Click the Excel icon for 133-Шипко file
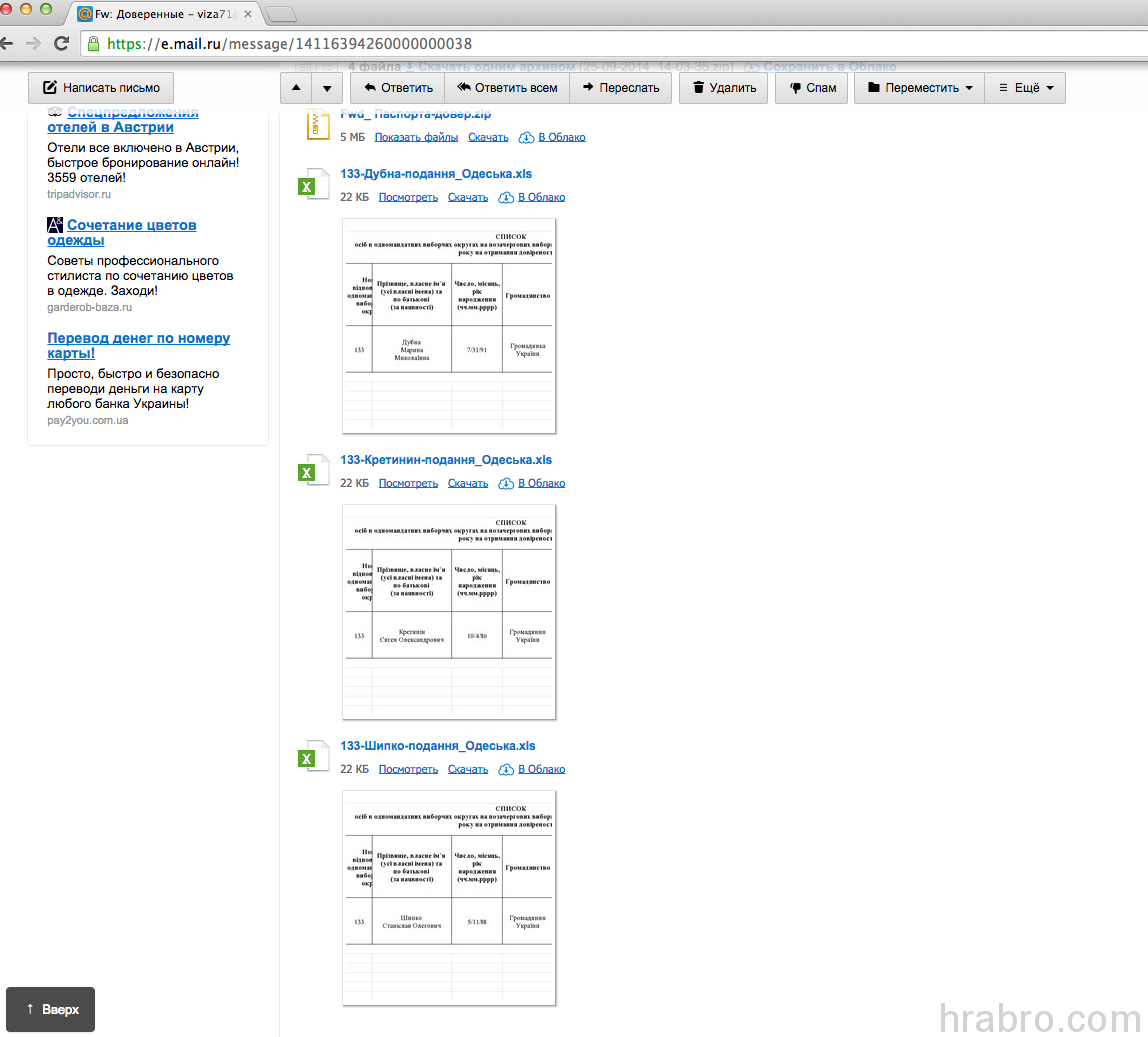The image size is (1148, 1037). tap(312, 757)
